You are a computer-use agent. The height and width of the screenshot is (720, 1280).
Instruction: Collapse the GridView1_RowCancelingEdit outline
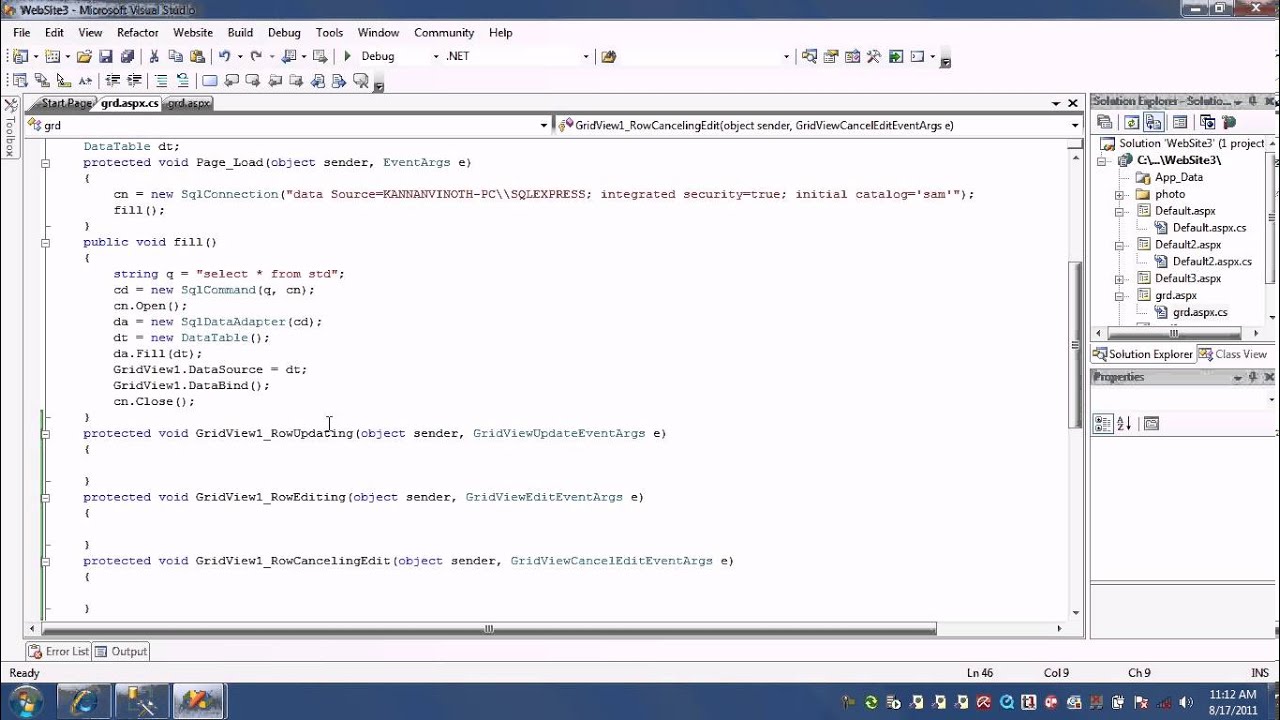45,561
